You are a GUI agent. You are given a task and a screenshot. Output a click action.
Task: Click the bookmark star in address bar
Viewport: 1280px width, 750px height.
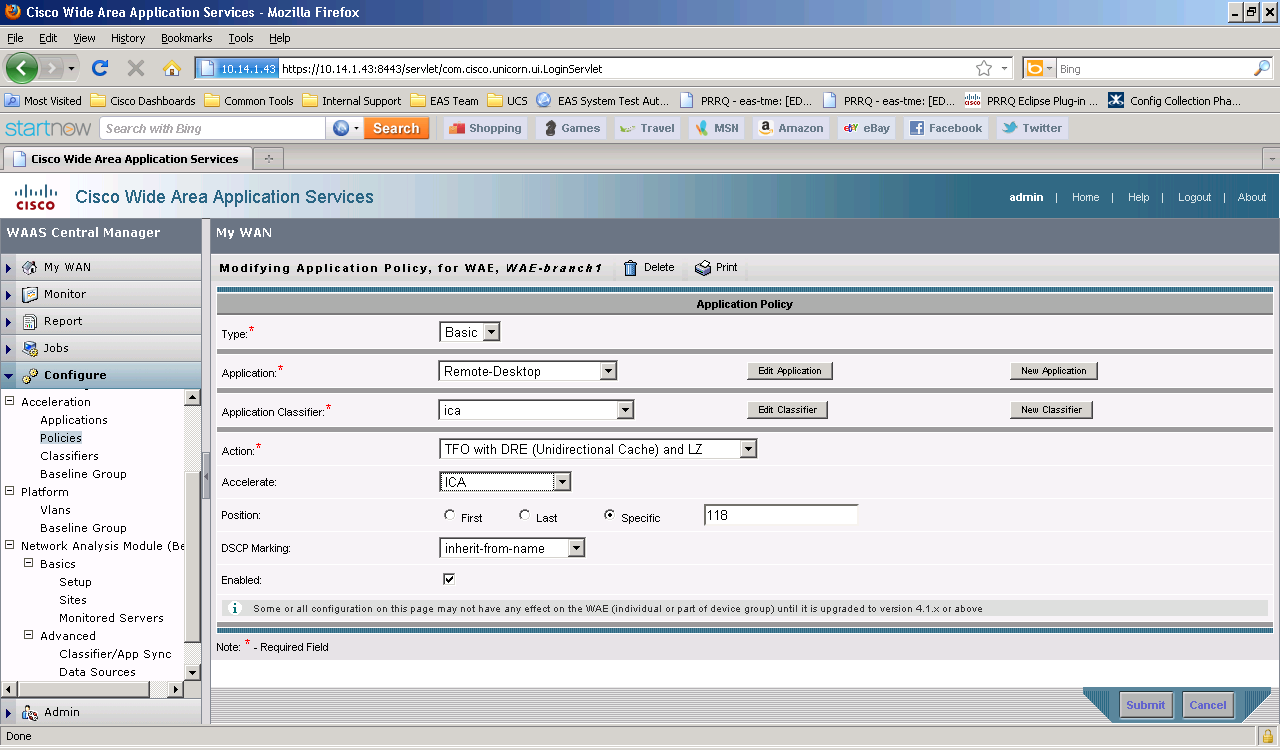point(984,69)
